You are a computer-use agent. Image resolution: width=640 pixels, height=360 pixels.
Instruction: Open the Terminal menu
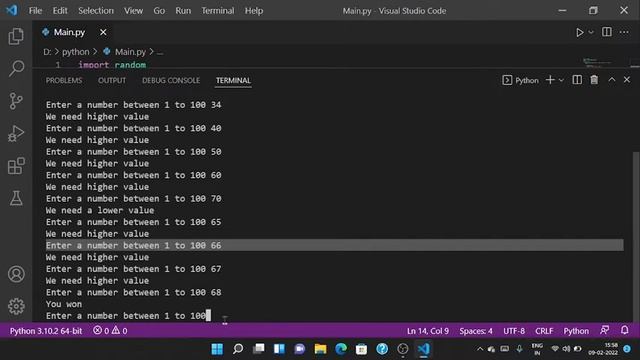click(x=218, y=11)
